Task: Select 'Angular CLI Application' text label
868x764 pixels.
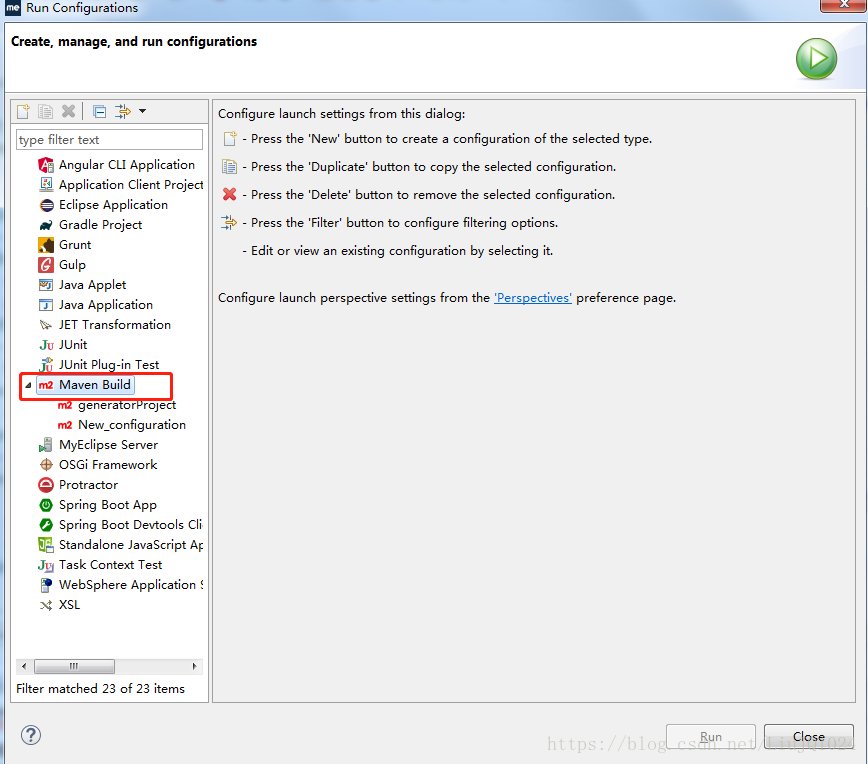Action: 127,165
